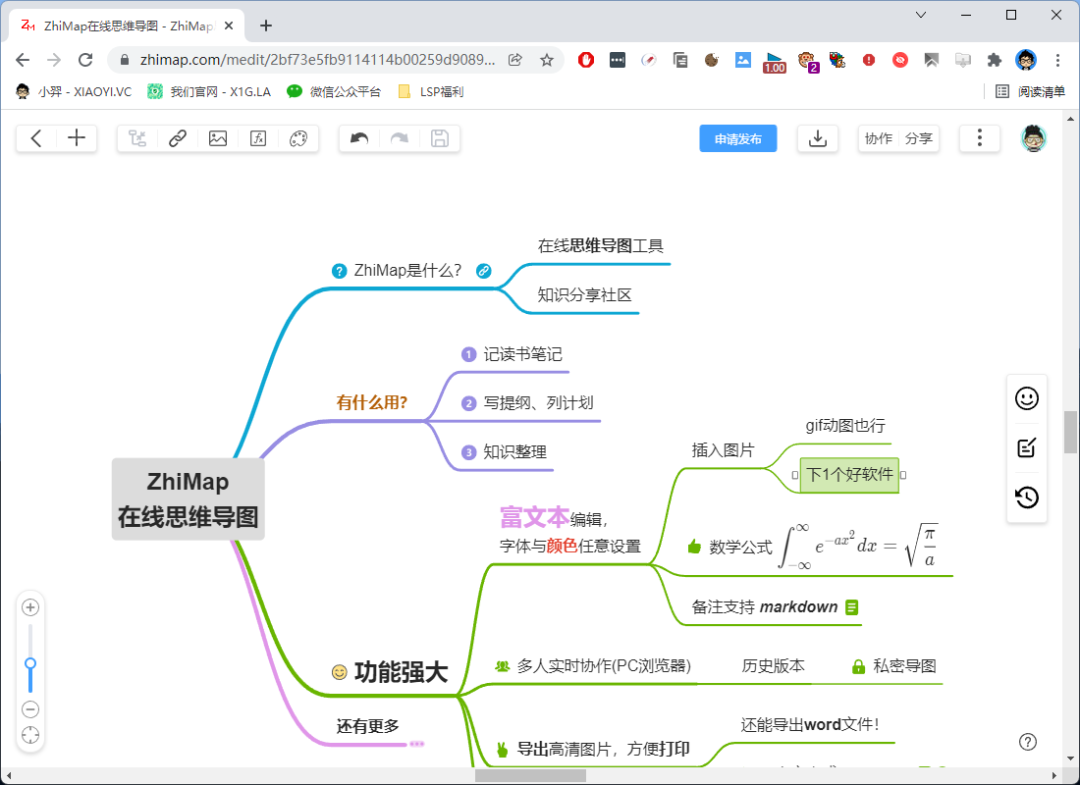Open the note editing sidebar icon
The image size is (1080, 785).
click(1026, 448)
